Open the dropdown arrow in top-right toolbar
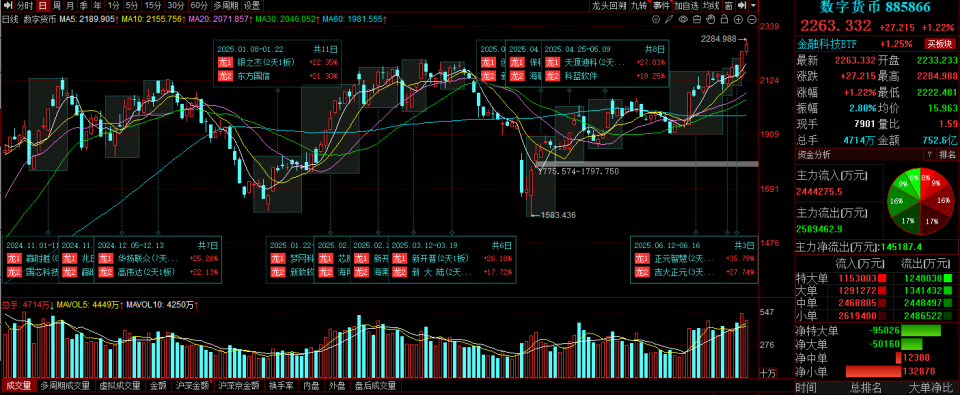Viewport: 960px width, 395px height. 753,6
